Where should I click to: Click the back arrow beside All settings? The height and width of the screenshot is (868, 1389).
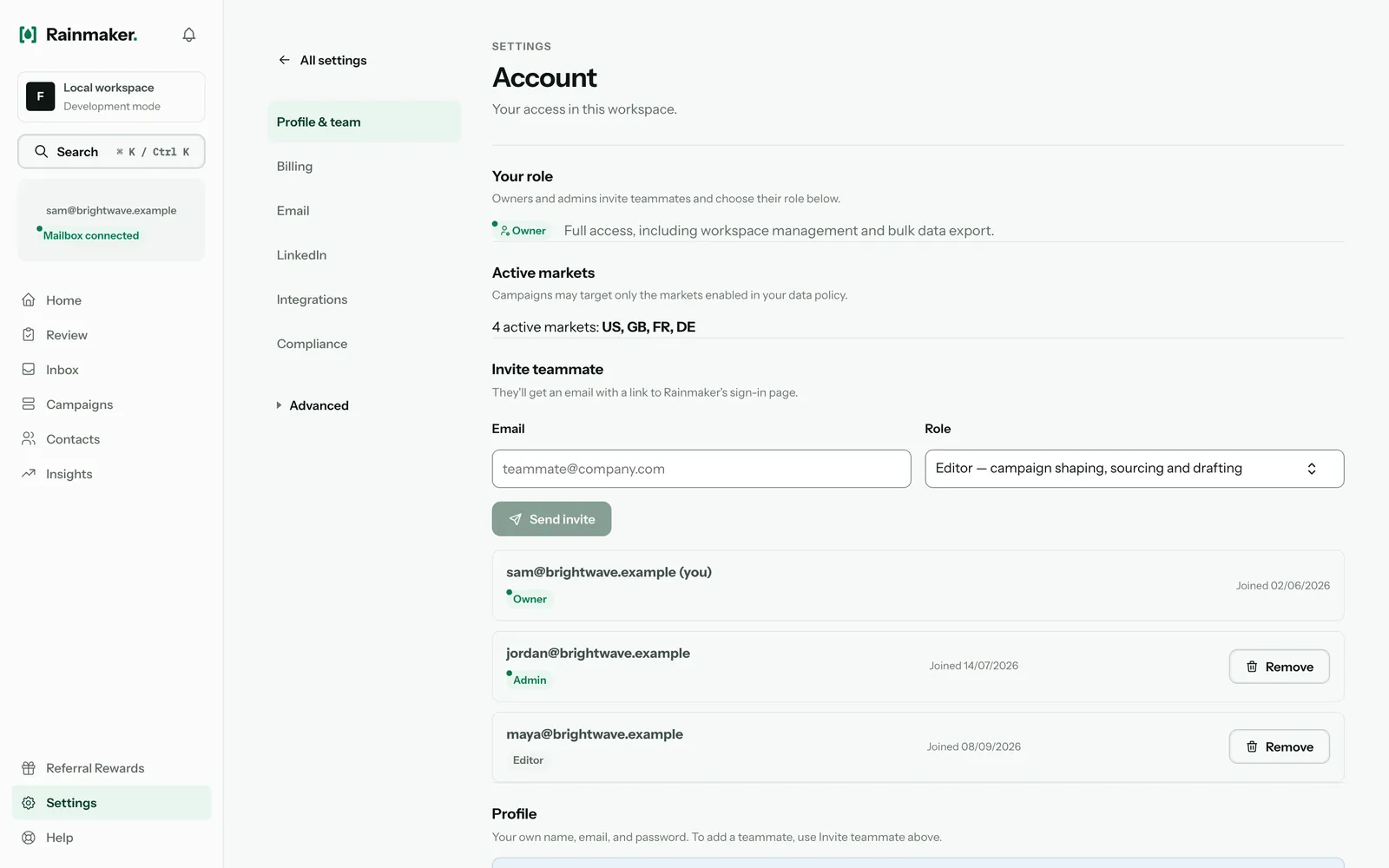284,60
